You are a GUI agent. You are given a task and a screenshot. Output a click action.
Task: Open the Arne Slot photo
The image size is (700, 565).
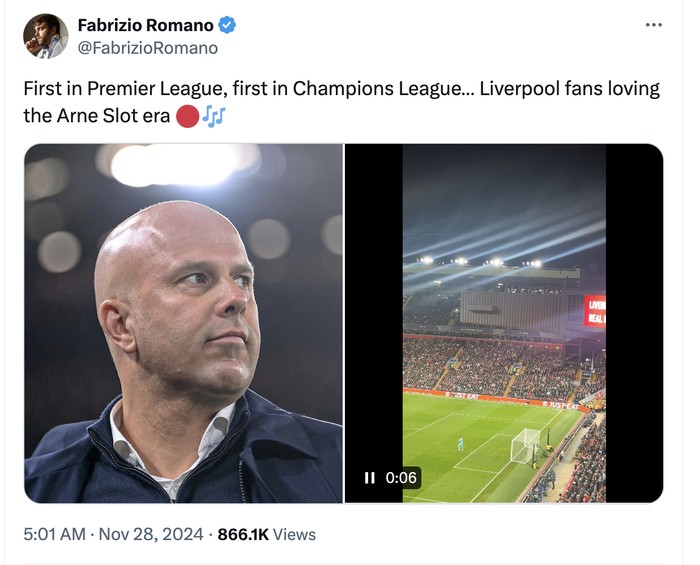pyautogui.click(x=184, y=323)
